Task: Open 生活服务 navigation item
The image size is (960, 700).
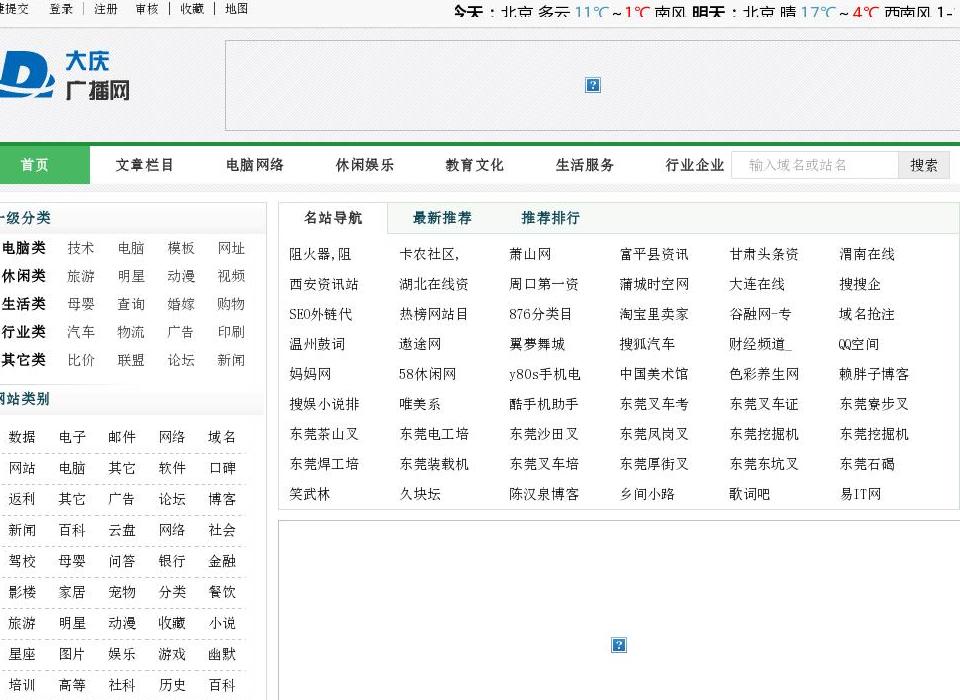Action: point(585,165)
